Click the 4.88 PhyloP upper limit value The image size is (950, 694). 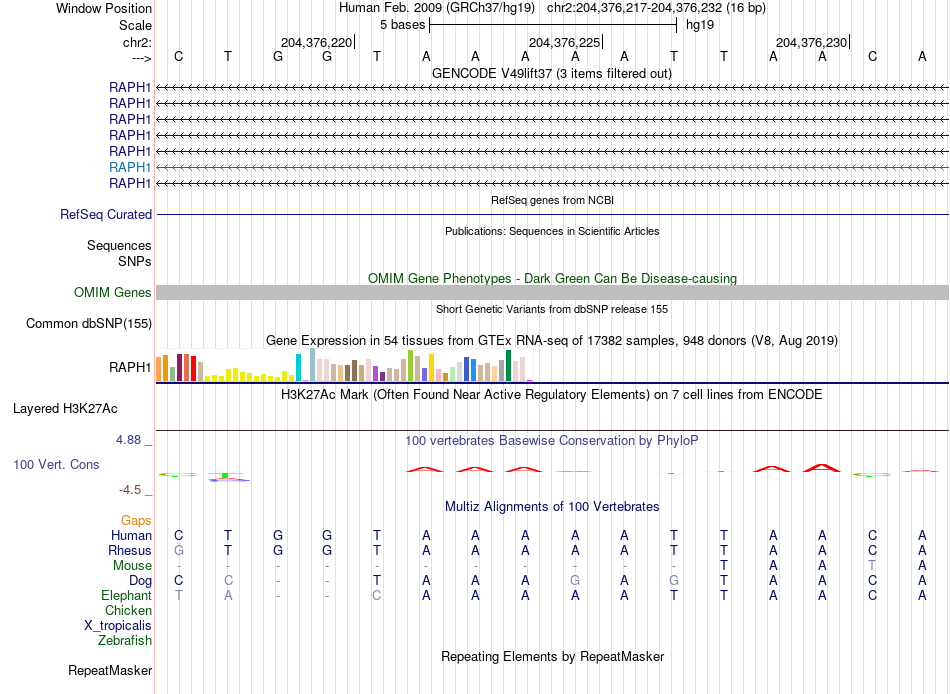coord(128,440)
